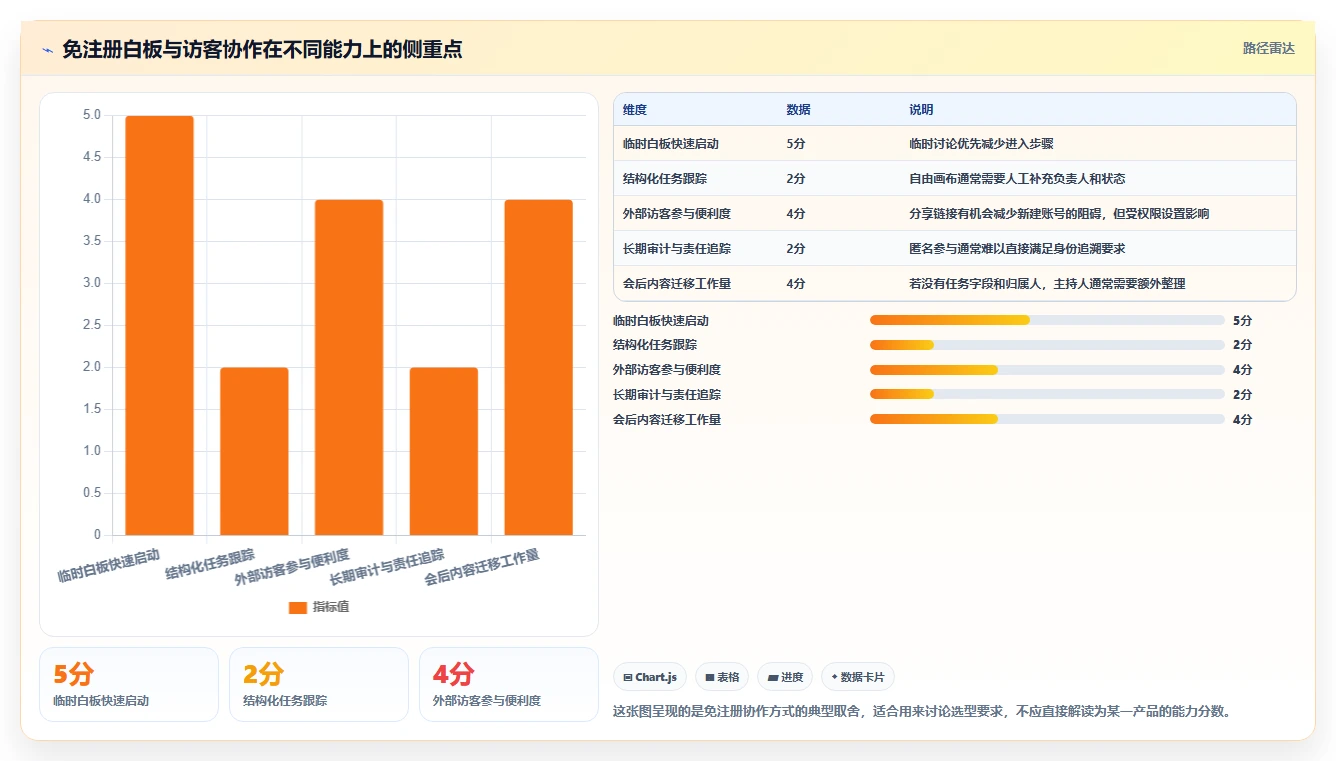
Task: Toggle the 指标值 legend color swatch
Action: [x=297, y=607]
